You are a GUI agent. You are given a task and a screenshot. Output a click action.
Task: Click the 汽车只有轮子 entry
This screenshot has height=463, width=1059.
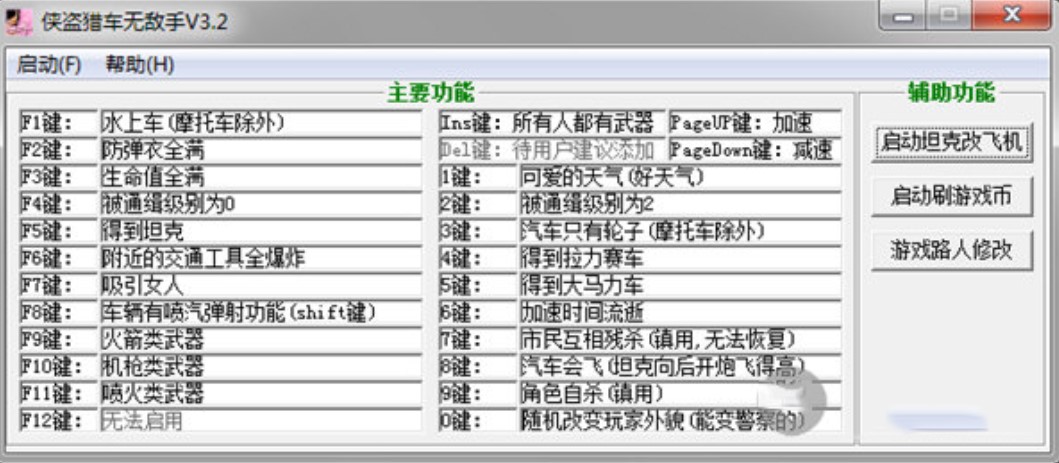point(680,231)
